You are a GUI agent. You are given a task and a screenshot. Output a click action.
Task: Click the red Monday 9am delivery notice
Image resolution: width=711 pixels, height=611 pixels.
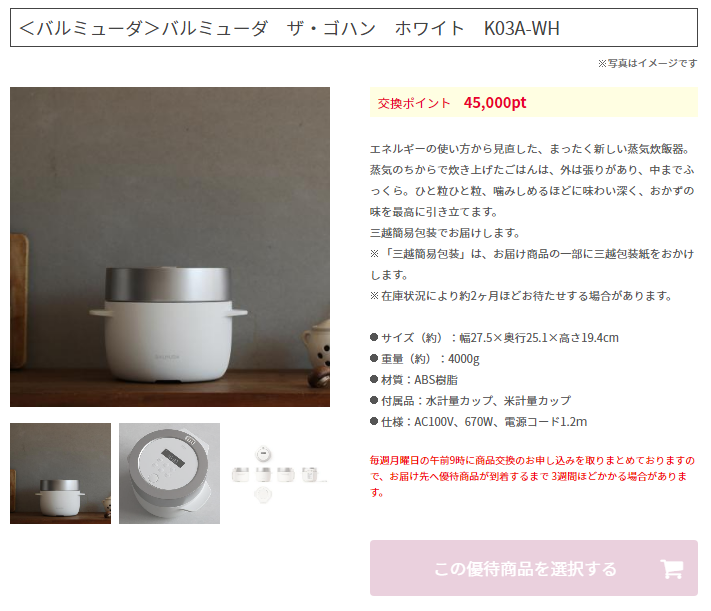532,476
